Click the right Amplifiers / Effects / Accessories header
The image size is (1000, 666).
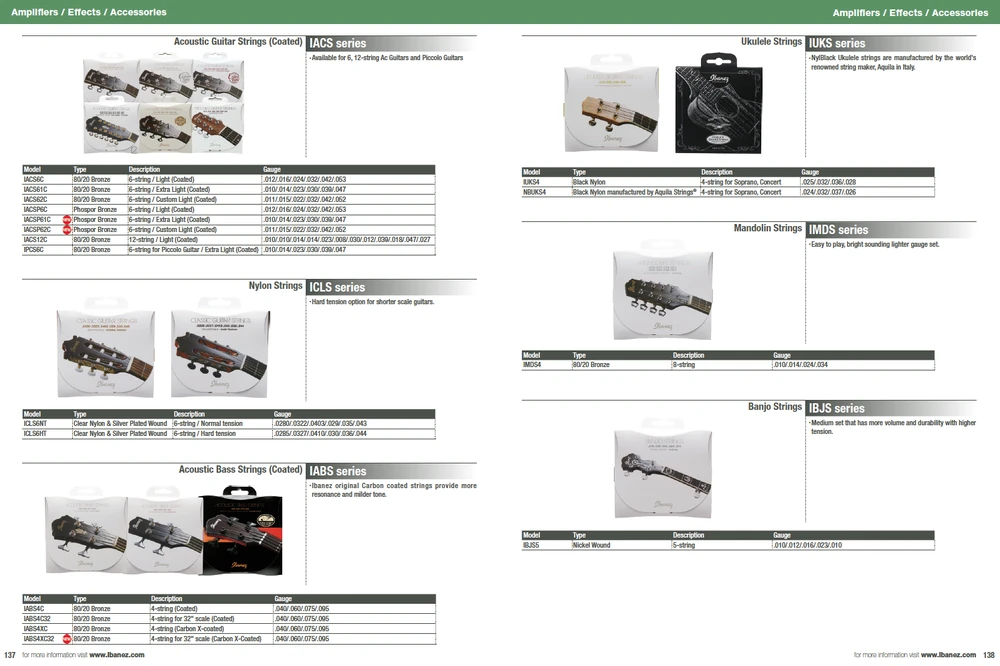pos(910,13)
